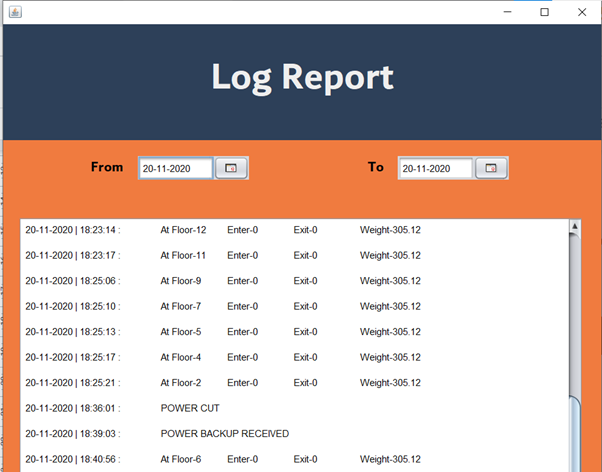Click 'Weight-305.12' in the Floor-9 row
Screen dimensions: 602x472
[390, 281]
